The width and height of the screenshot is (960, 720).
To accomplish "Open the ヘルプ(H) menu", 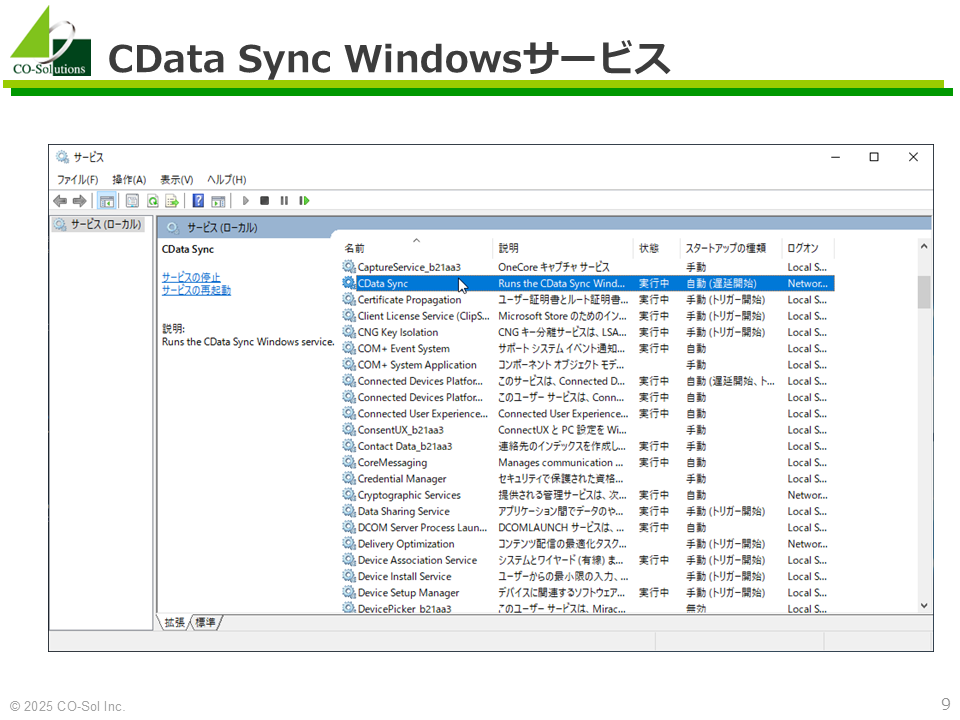I will [x=227, y=179].
